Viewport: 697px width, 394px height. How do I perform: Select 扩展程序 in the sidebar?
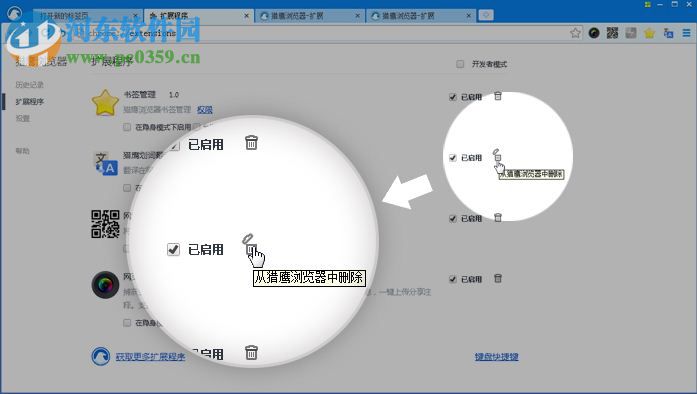point(29,101)
